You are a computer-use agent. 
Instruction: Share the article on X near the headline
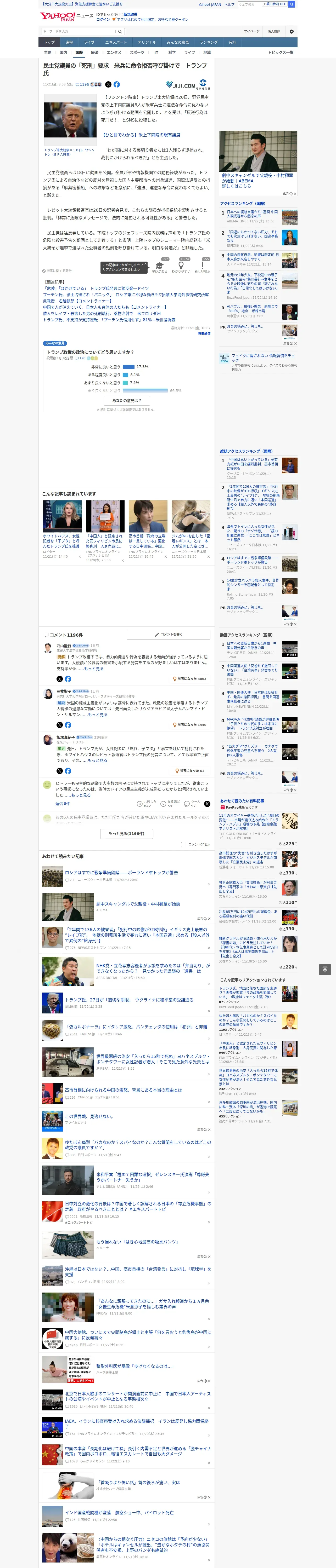coord(109,85)
